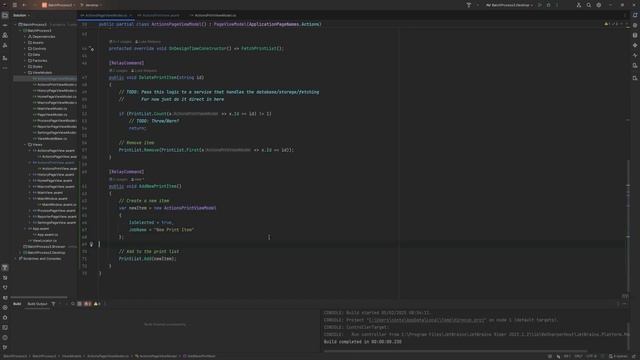640x360 pixels.
Task: Select App.axaml.cs in solution tree
Action: coord(45,235)
